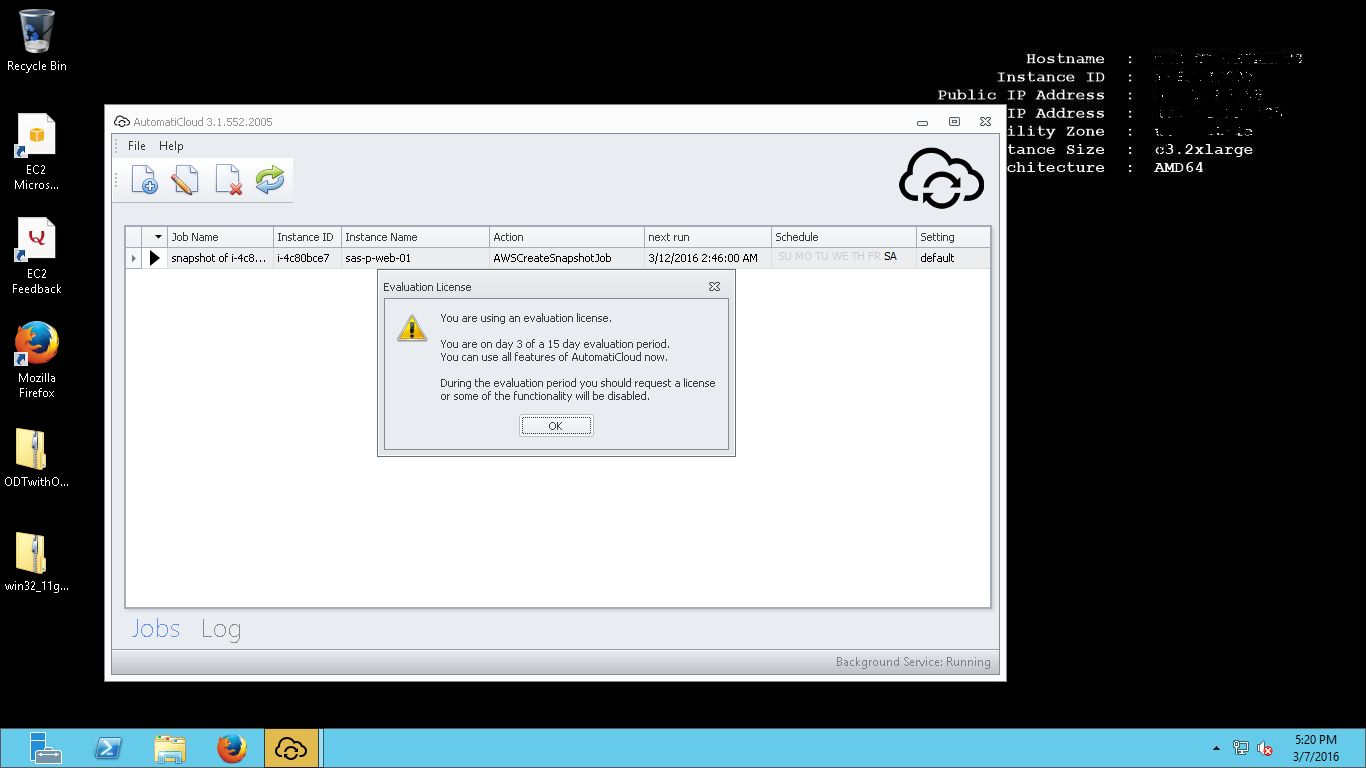Sort by the Job Name column header
Screen dimensions: 1366x768
click(220, 237)
